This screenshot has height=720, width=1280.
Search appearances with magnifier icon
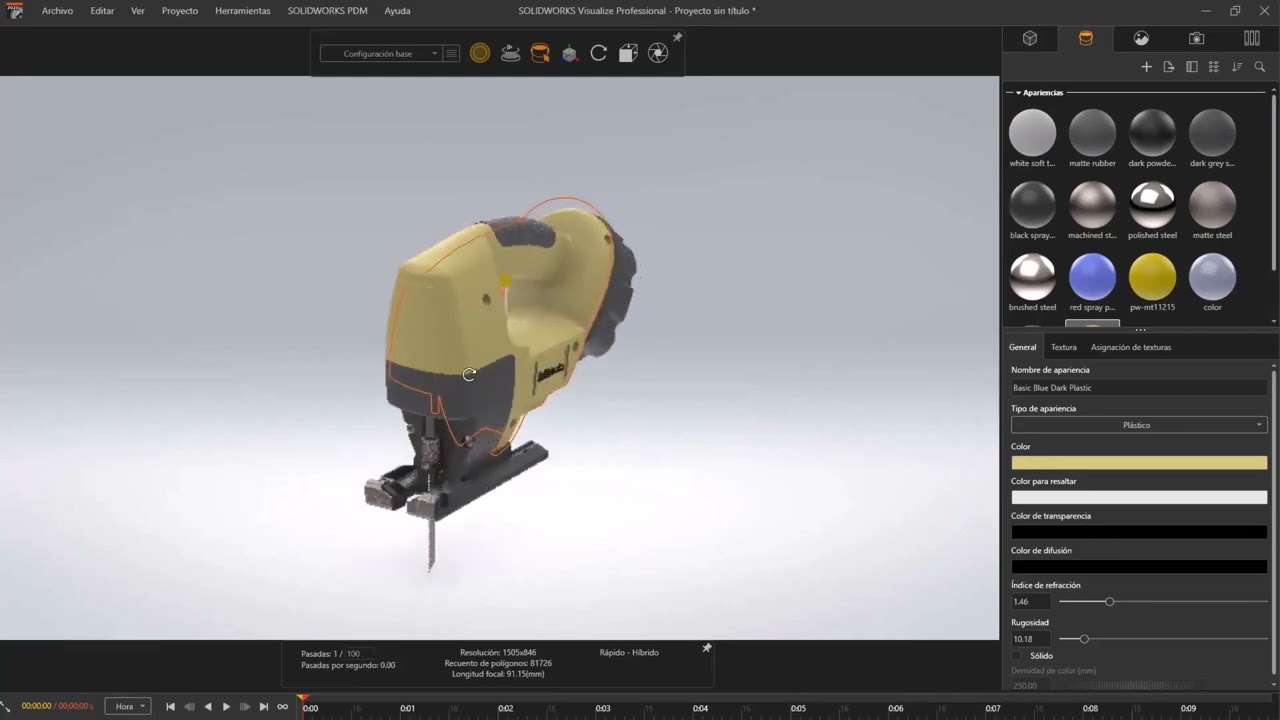[x=1260, y=67]
